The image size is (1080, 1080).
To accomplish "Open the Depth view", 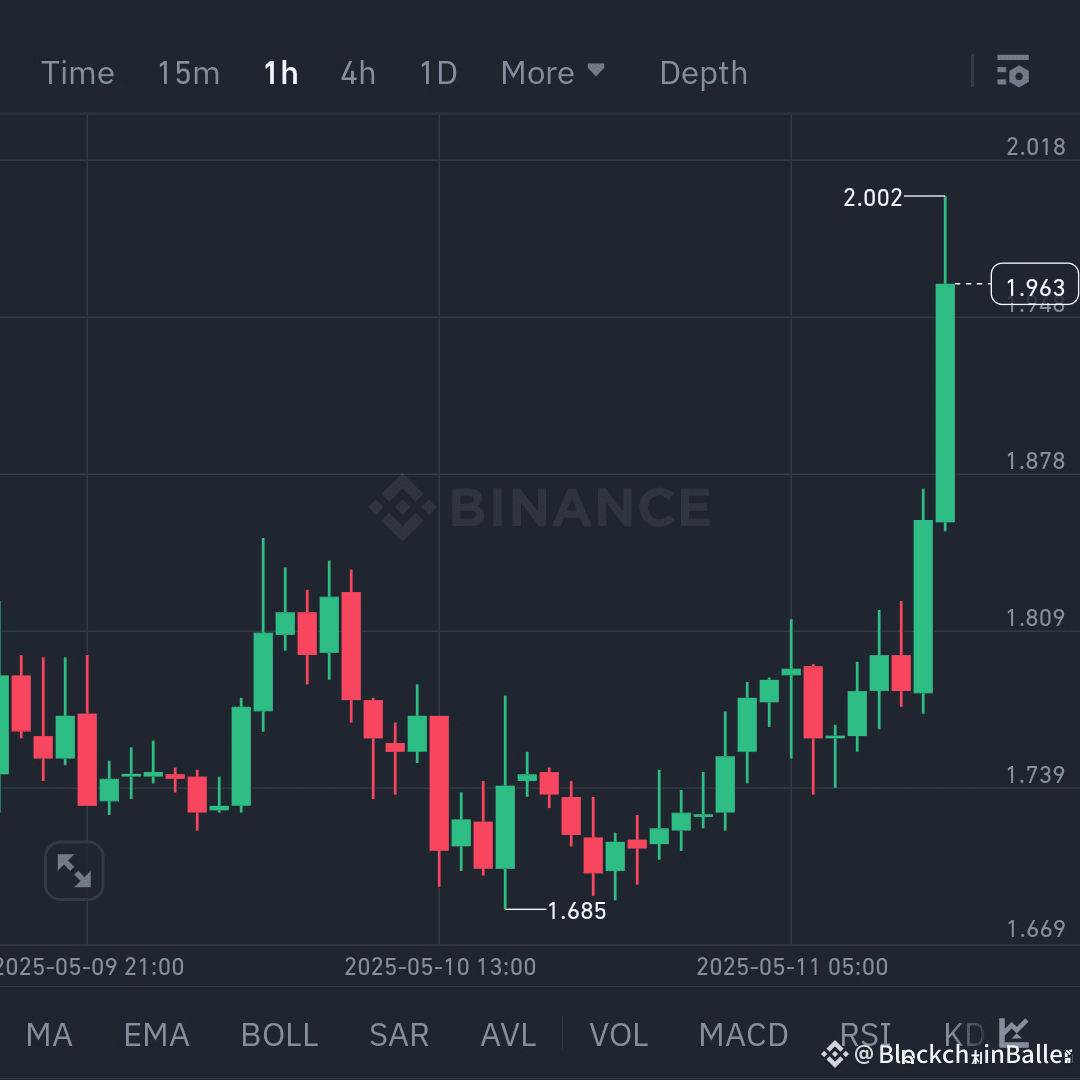I will [x=703, y=72].
